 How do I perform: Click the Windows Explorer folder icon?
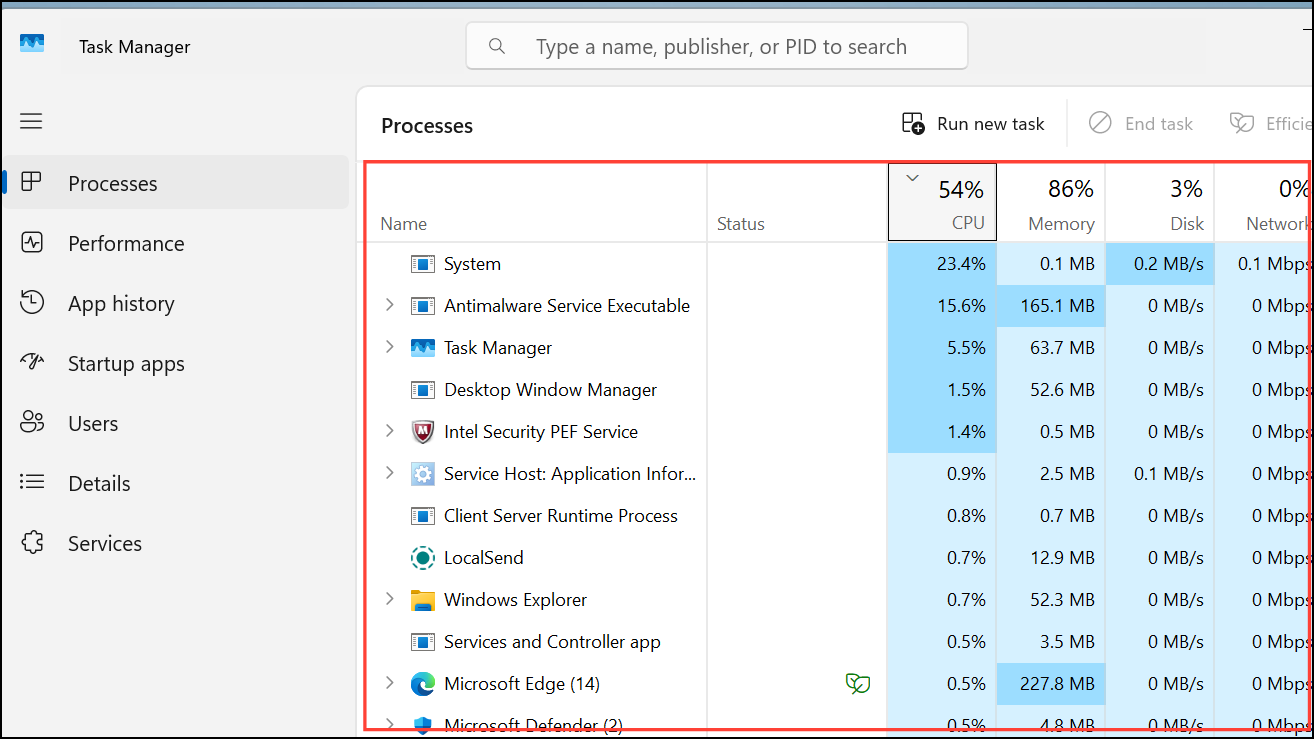[x=422, y=600]
